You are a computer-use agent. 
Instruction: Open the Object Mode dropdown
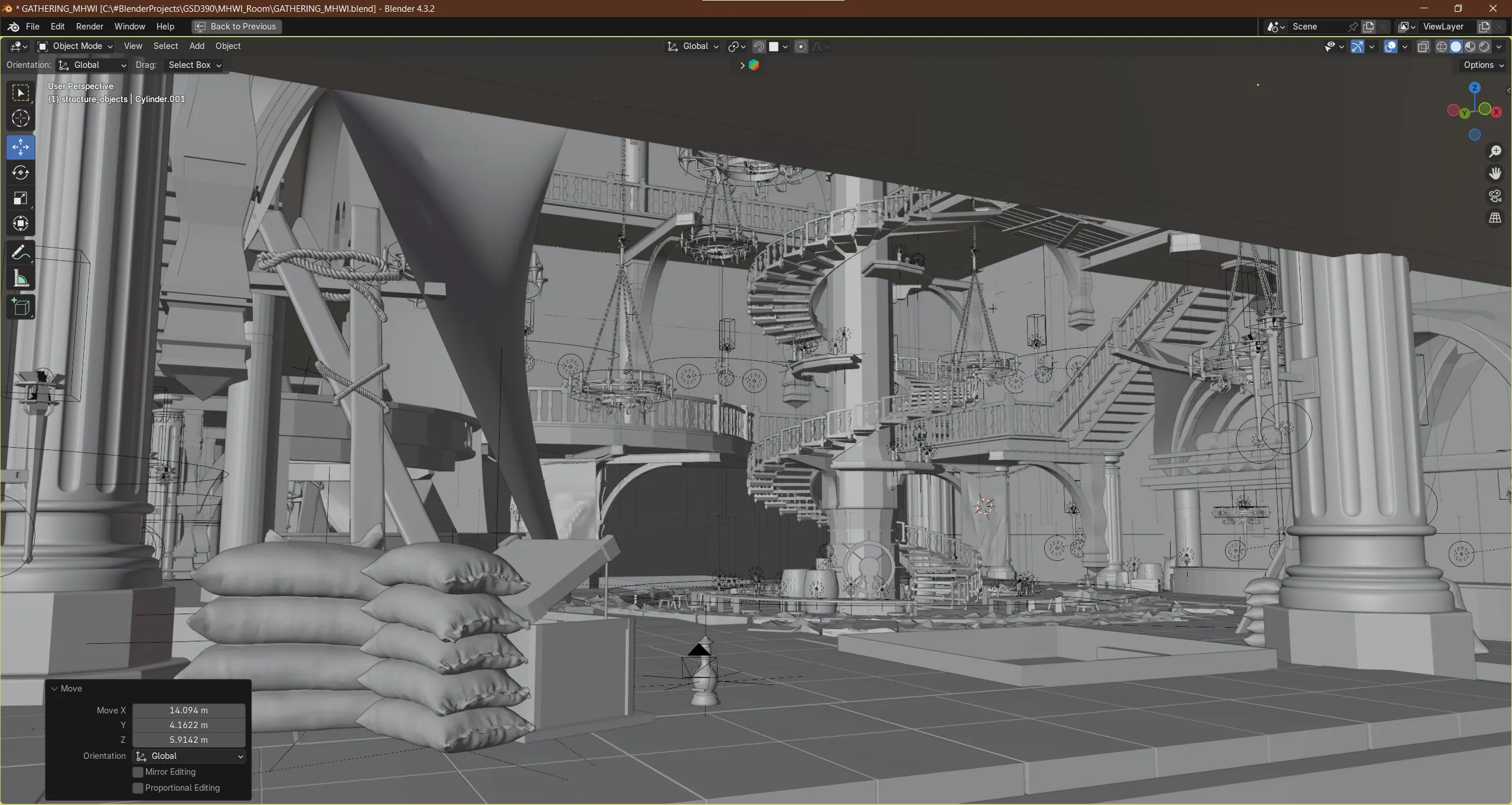pyautogui.click(x=75, y=46)
